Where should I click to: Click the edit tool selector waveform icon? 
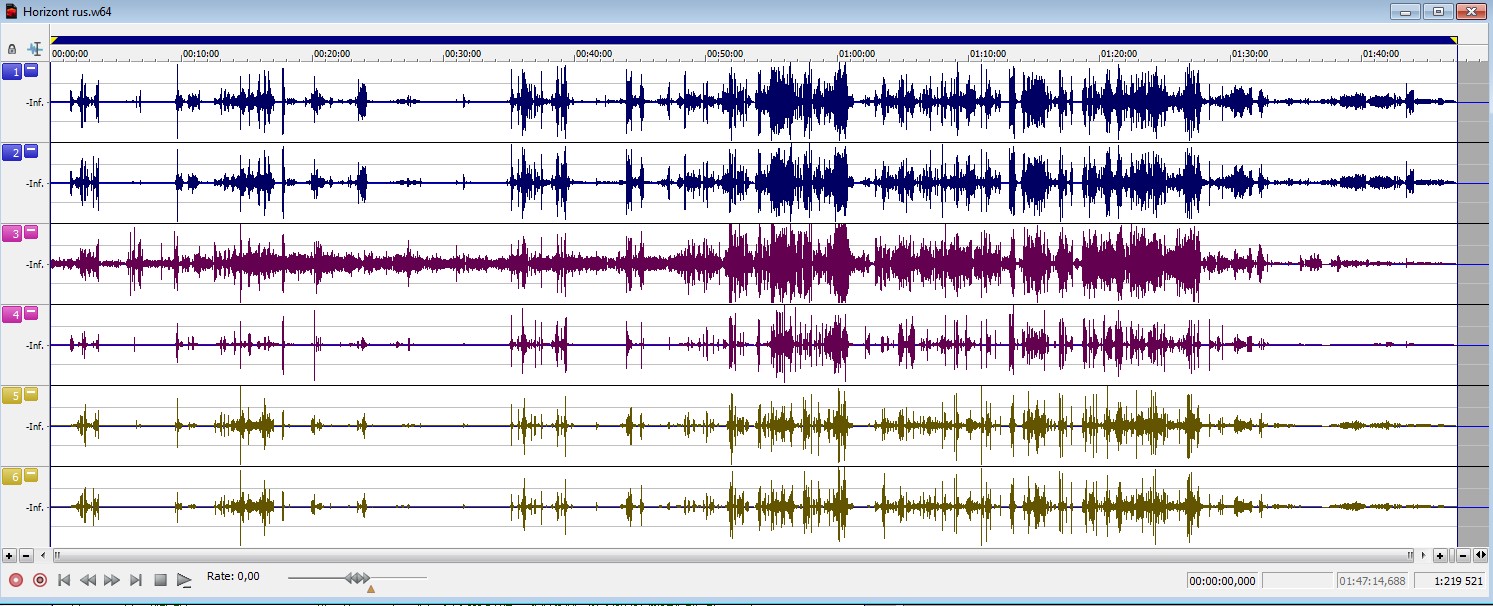(35, 48)
